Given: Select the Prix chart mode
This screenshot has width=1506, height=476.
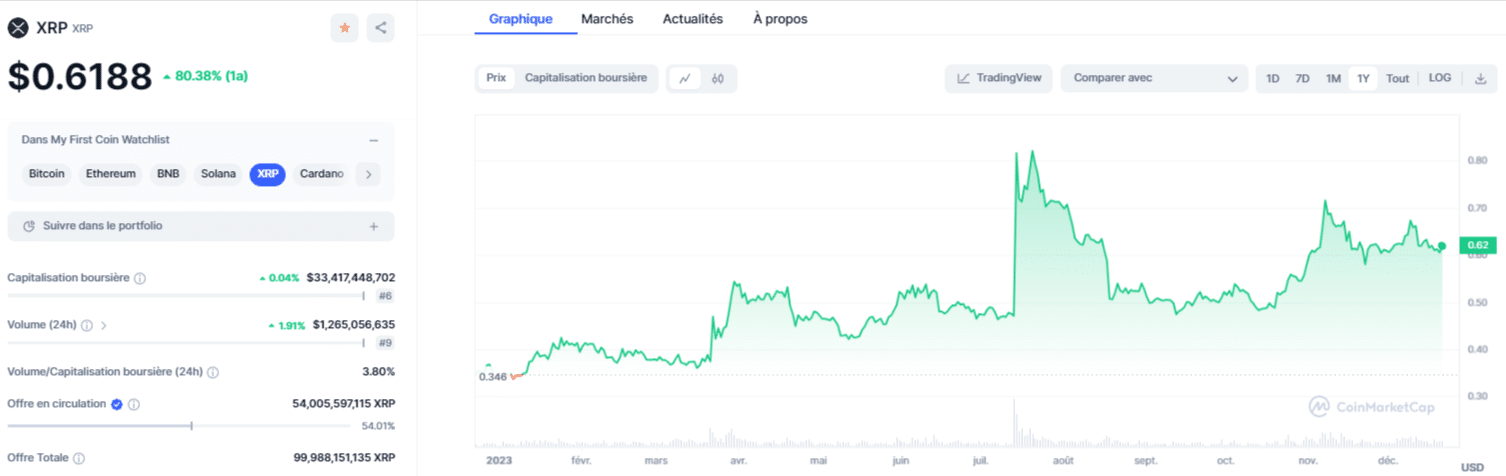Looking at the screenshot, I should (x=496, y=78).
